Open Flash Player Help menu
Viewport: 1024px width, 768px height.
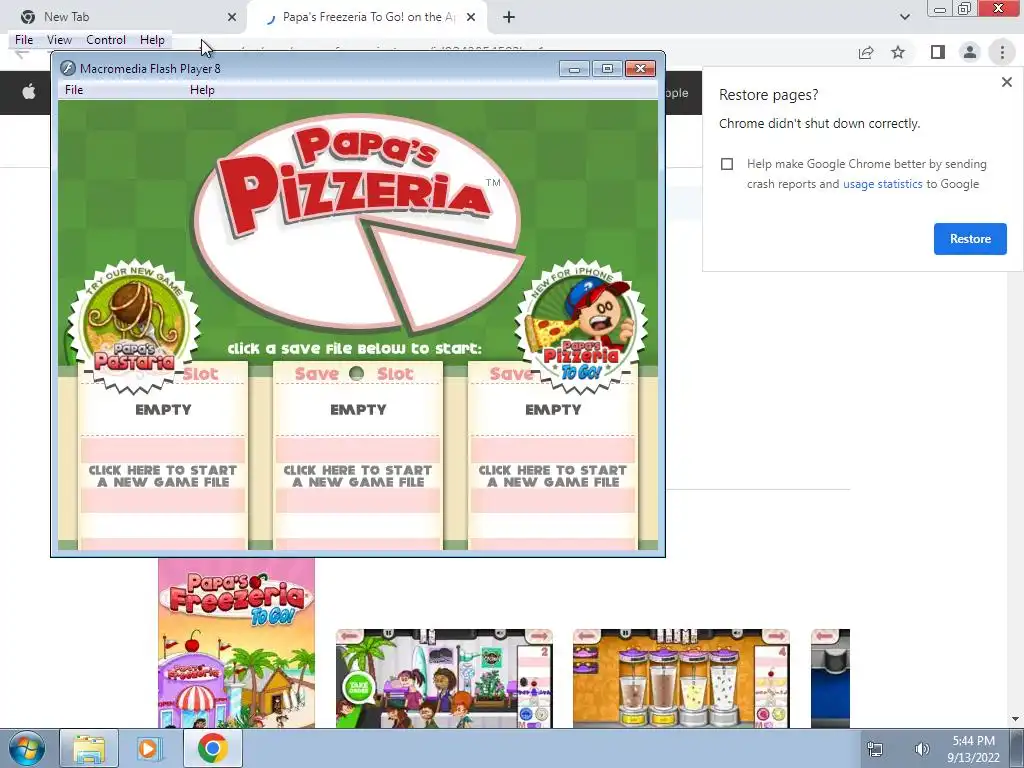click(x=202, y=90)
